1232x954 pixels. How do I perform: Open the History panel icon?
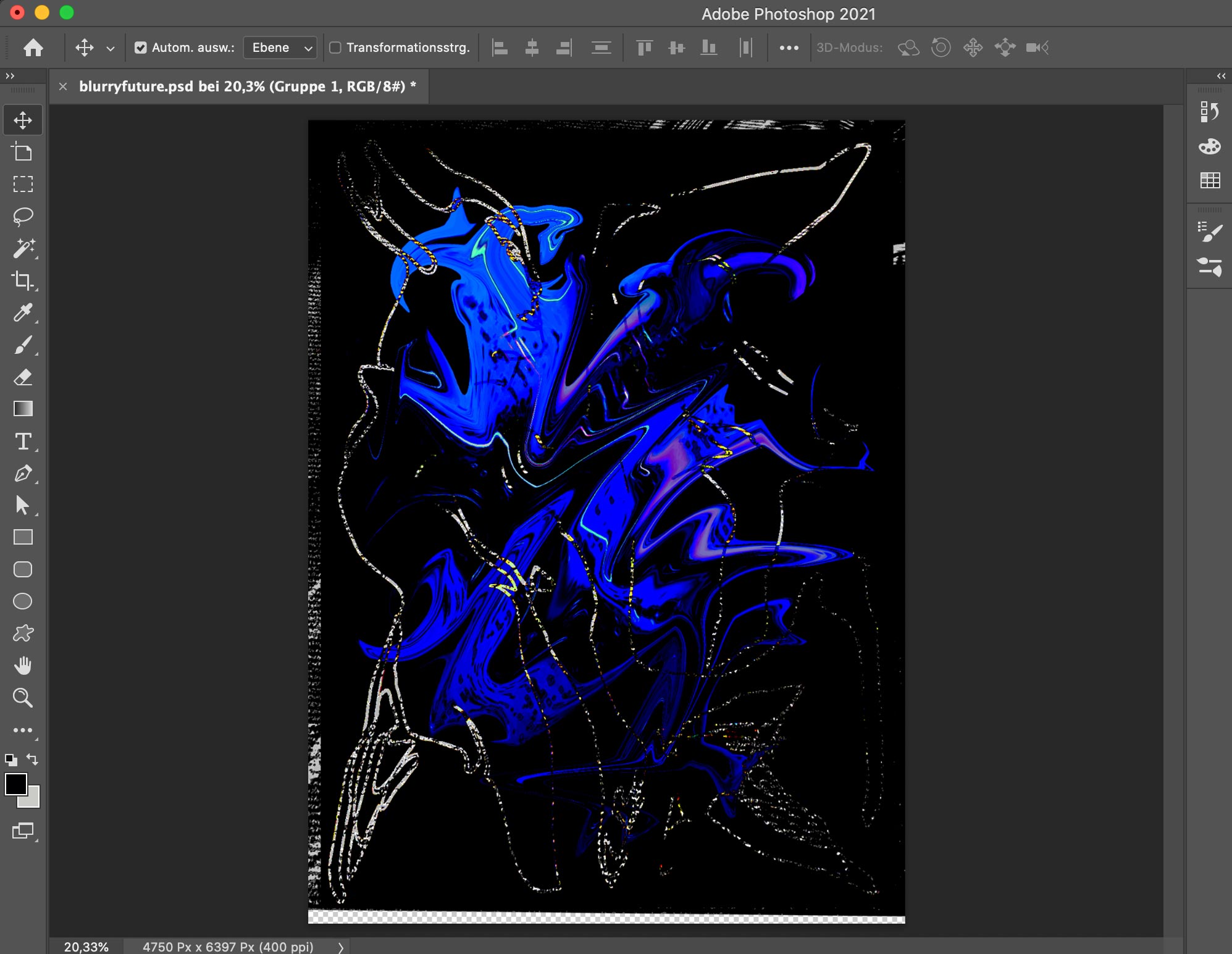1209,112
